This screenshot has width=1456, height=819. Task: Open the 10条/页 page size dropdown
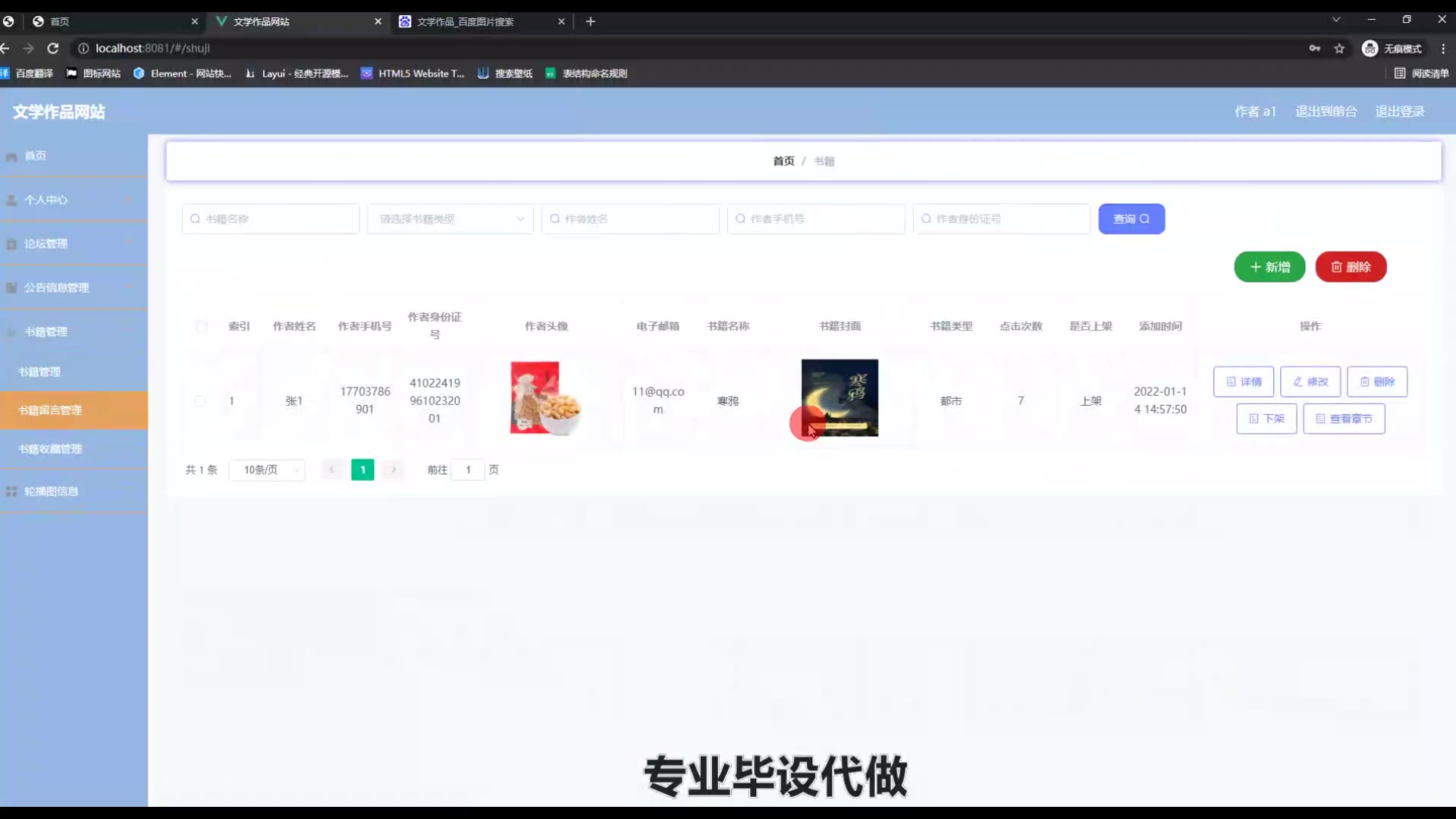(x=267, y=470)
